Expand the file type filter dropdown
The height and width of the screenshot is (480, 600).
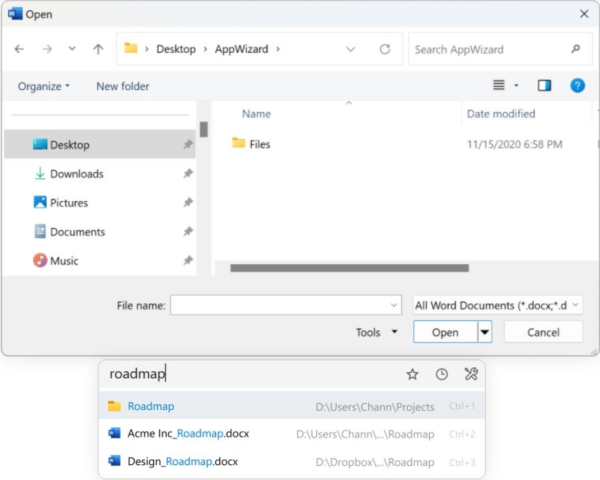click(498, 305)
